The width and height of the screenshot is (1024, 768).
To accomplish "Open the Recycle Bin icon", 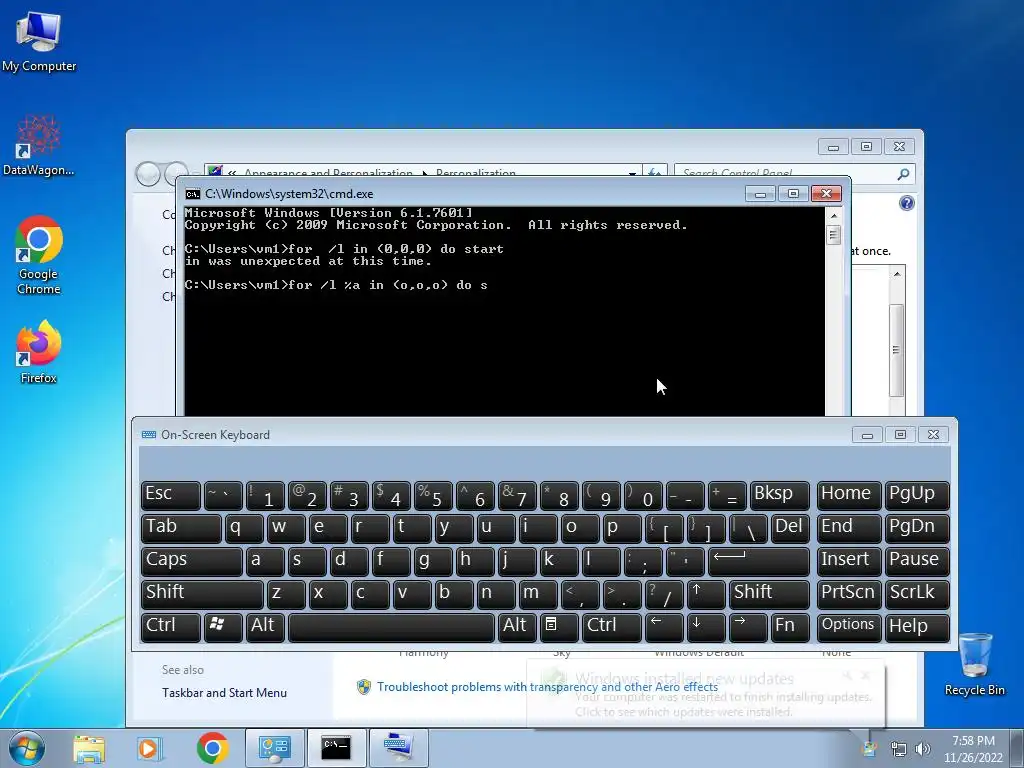I will [x=974, y=664].
